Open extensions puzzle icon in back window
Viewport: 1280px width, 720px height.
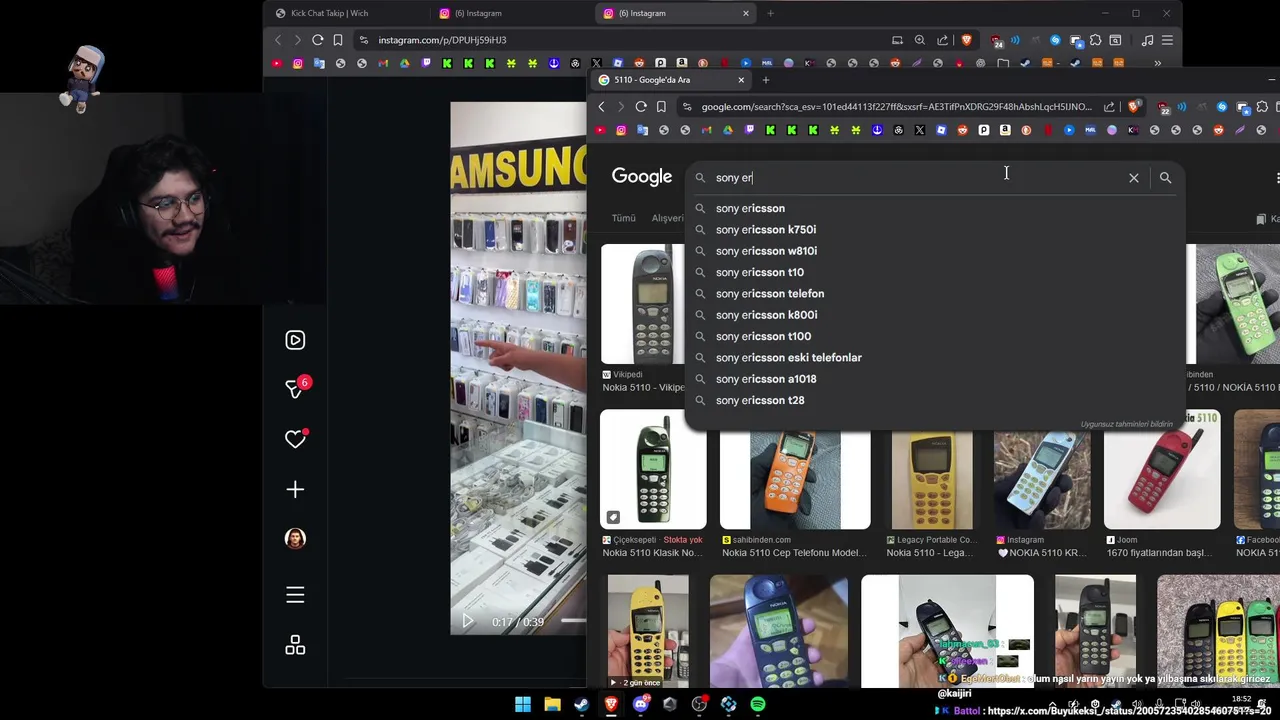(x=1096, y=40)
